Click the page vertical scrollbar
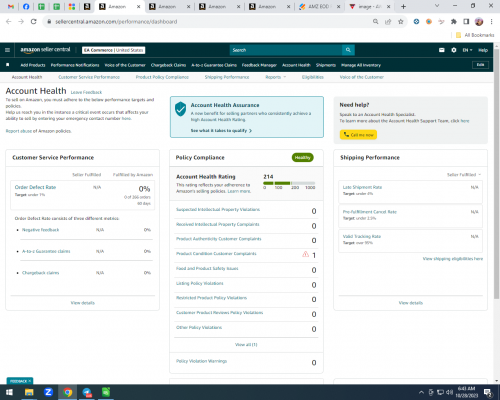The width and height of the screenshot is (500, 400). coord(497,173)
